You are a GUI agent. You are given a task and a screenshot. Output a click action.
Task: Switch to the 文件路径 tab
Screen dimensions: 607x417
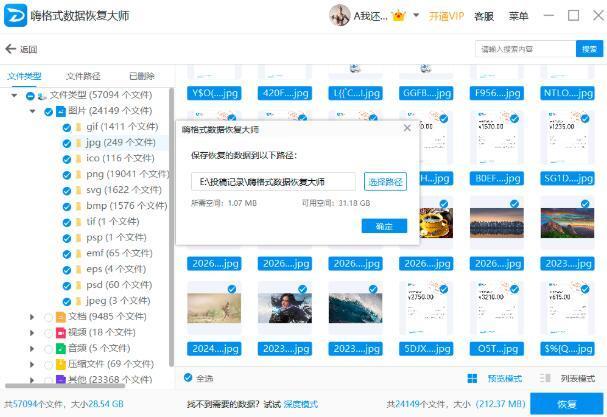tap(83, 76)
